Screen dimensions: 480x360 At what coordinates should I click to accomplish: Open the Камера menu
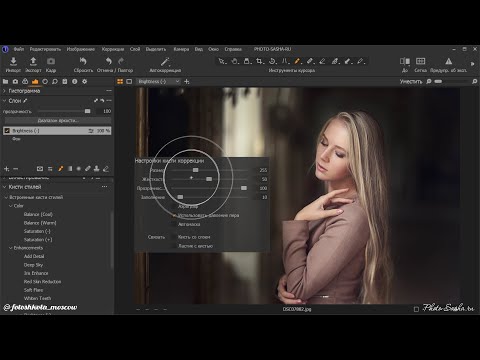(x=181, y=49)
